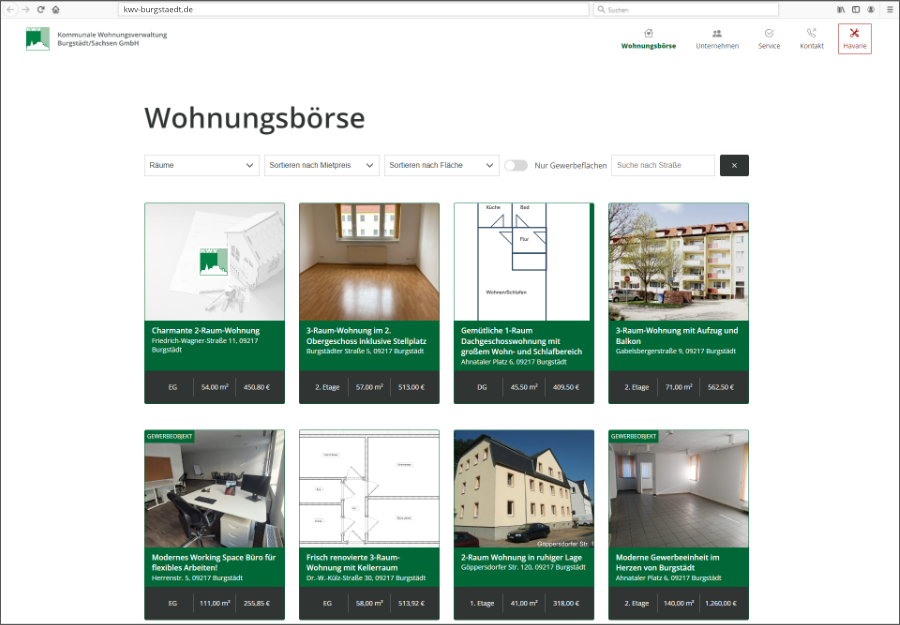Screen dimensions: 900x625
Task: Click the DG floor label
Action: click(x=482, y=387)
